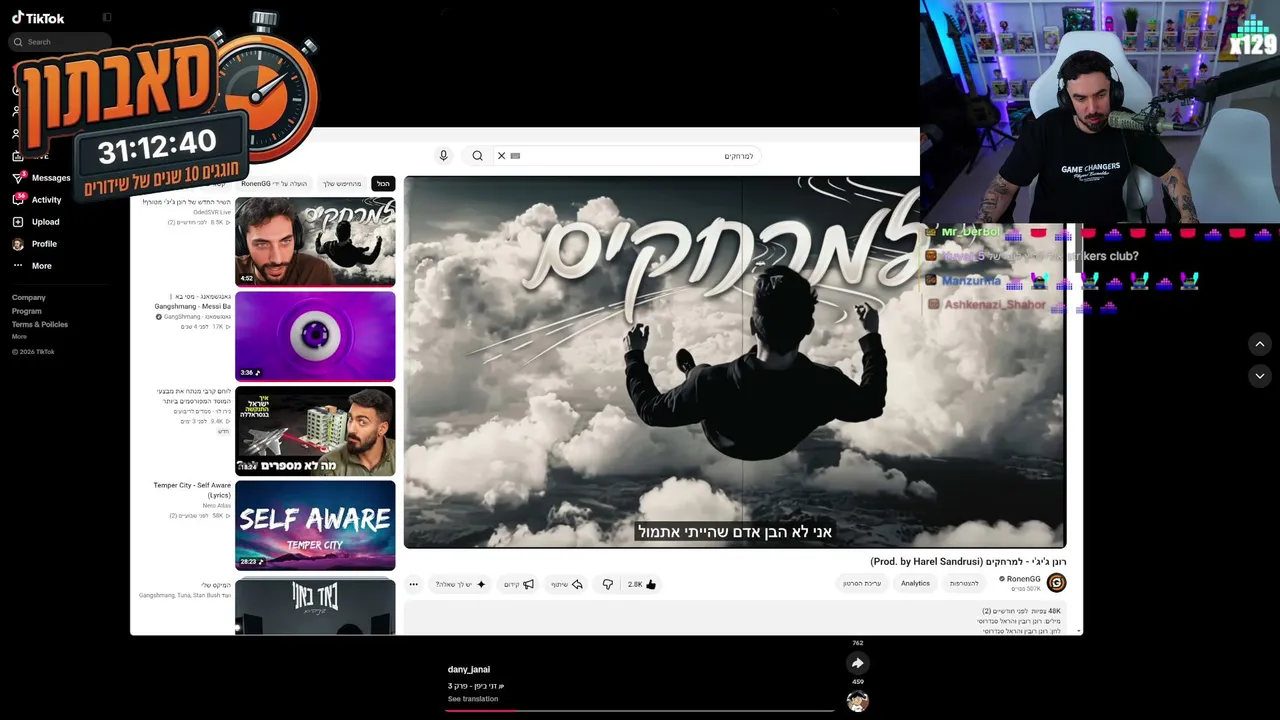Click the '© 2026 TikTok' footer text

click(x=33, y=352)
